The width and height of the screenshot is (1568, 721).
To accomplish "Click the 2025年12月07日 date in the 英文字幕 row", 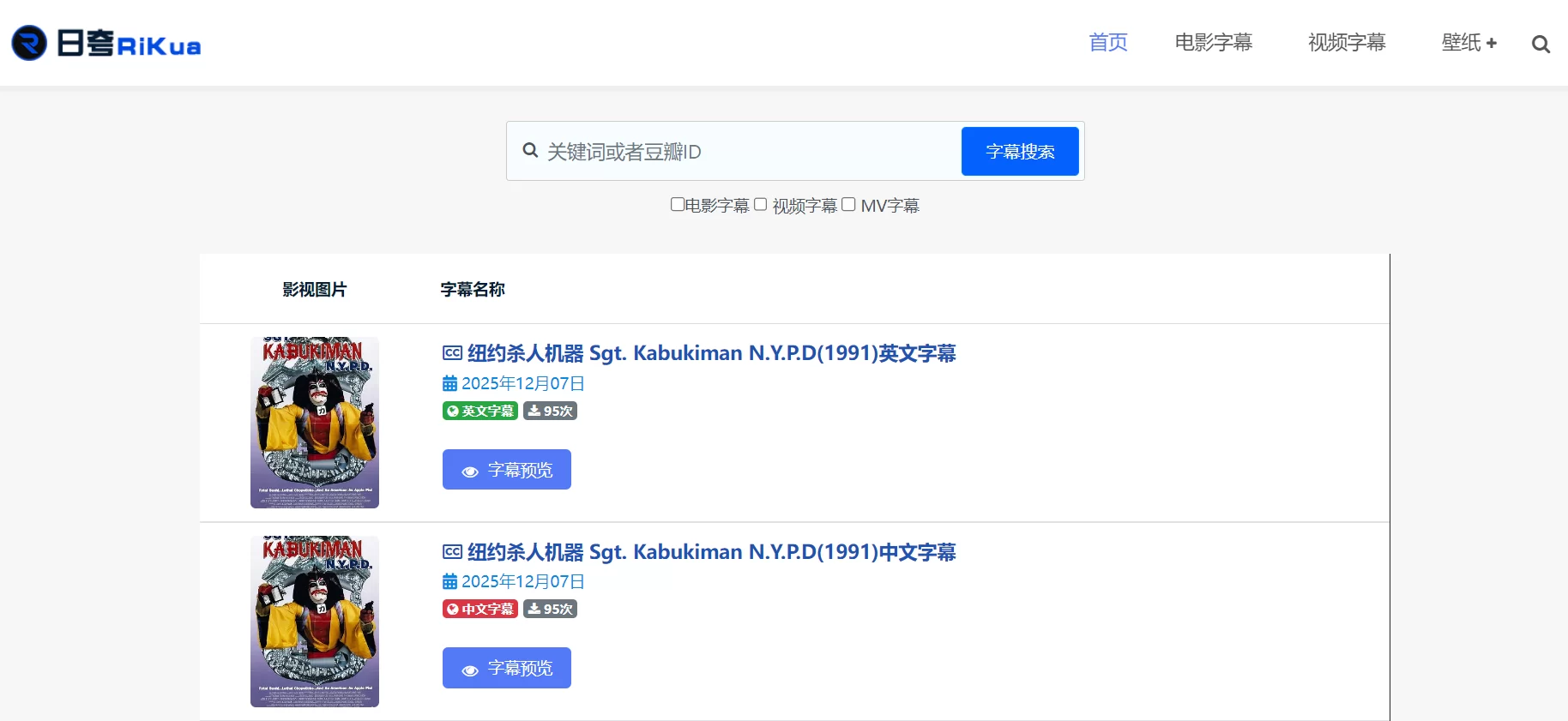I will (x=523, y=383).
